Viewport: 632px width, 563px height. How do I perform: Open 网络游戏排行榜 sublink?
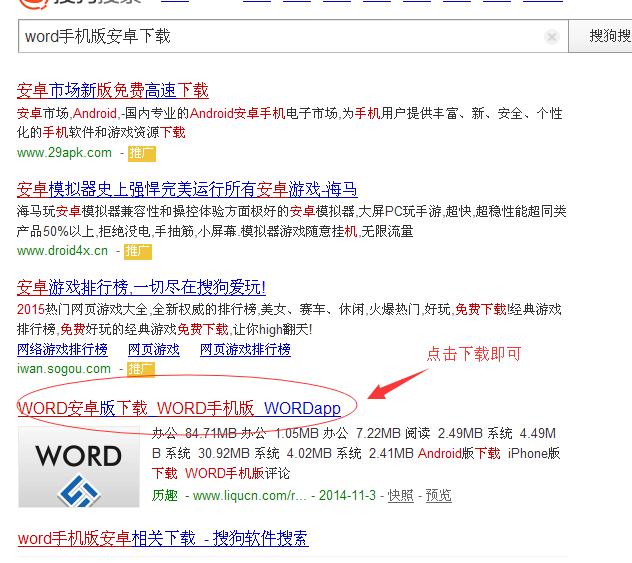point(62,349)
